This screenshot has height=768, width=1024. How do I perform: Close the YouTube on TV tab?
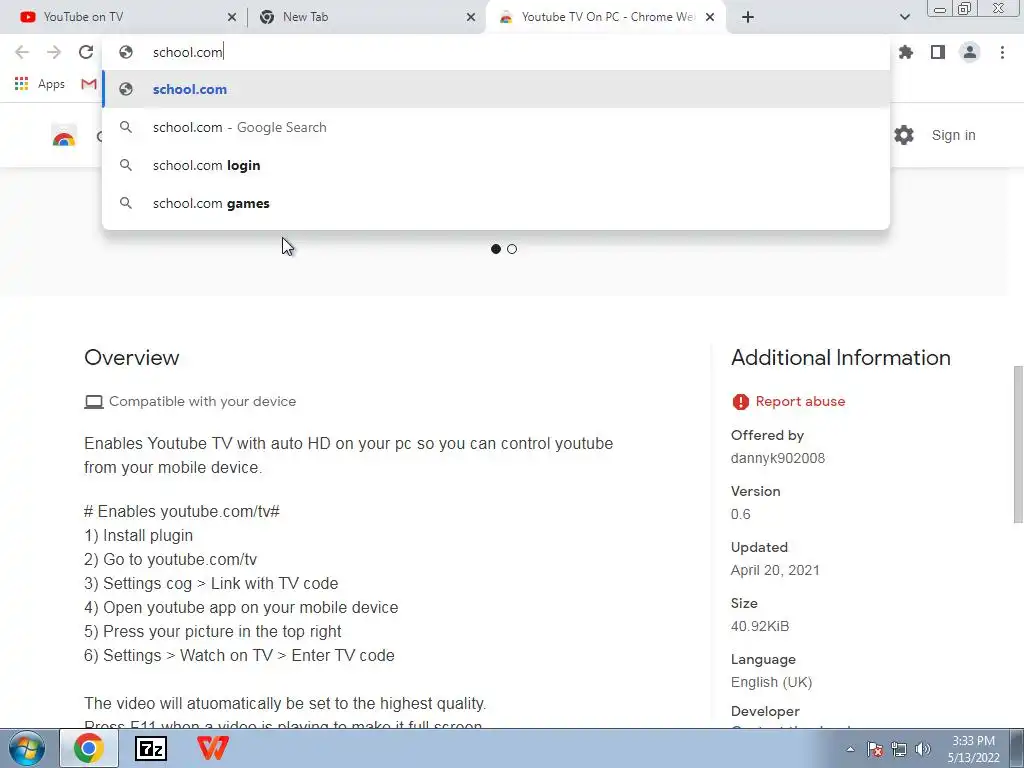232,17
